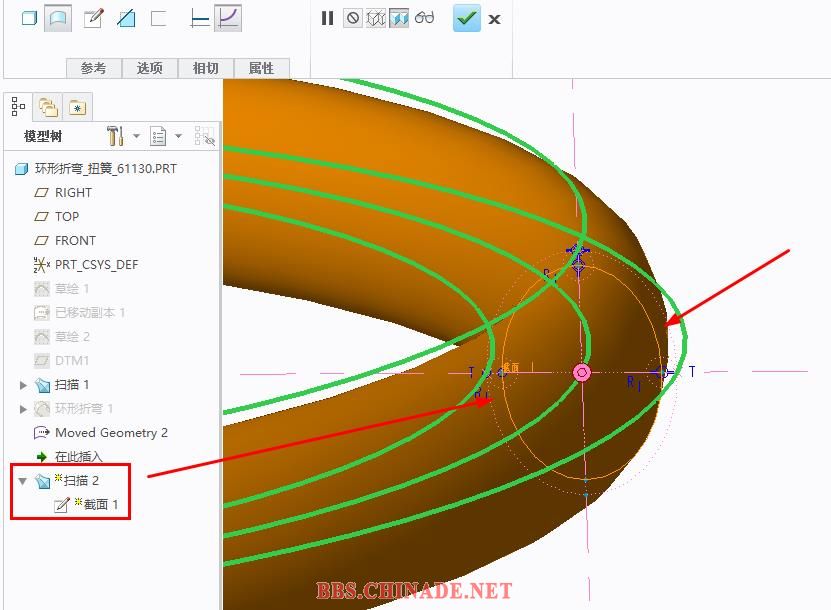Collapse the 扫描 2 tree node
This screenshot has height=610, width=831.
click(x=23, y=481)
